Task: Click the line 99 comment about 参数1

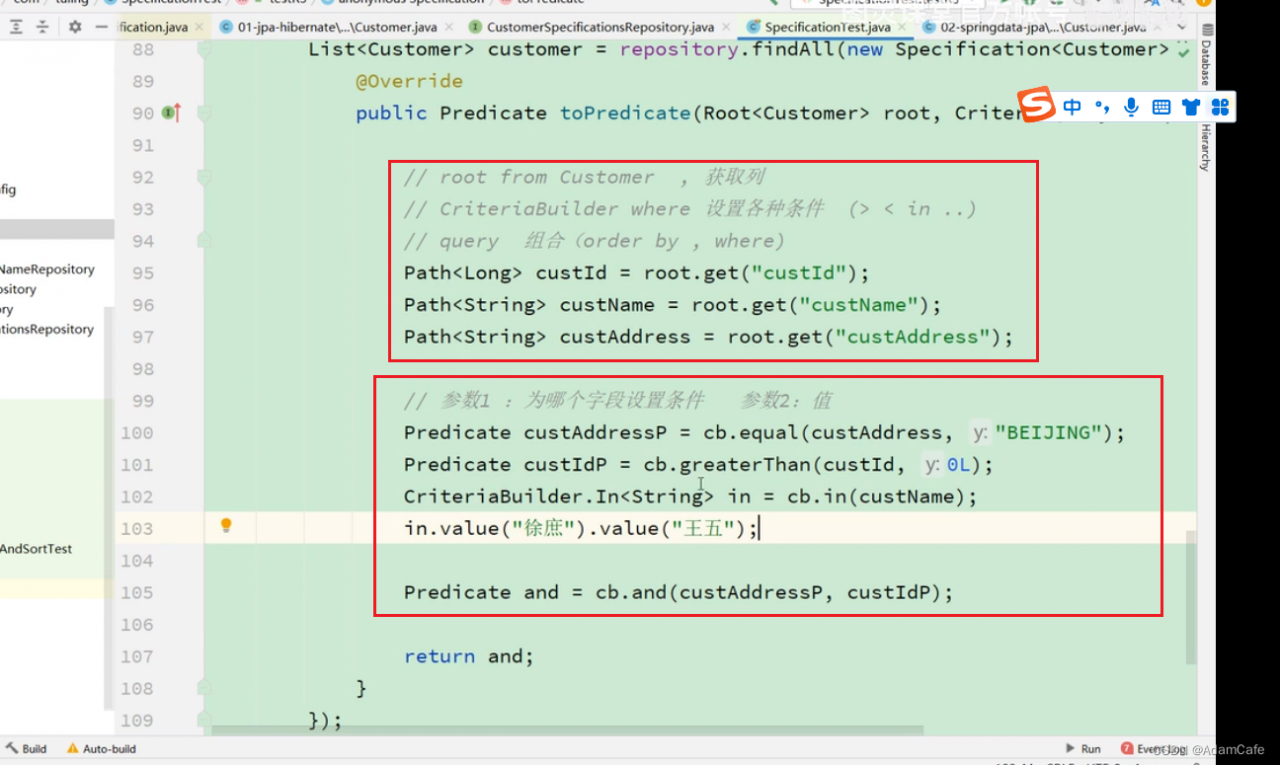Action: click(618, 401)
